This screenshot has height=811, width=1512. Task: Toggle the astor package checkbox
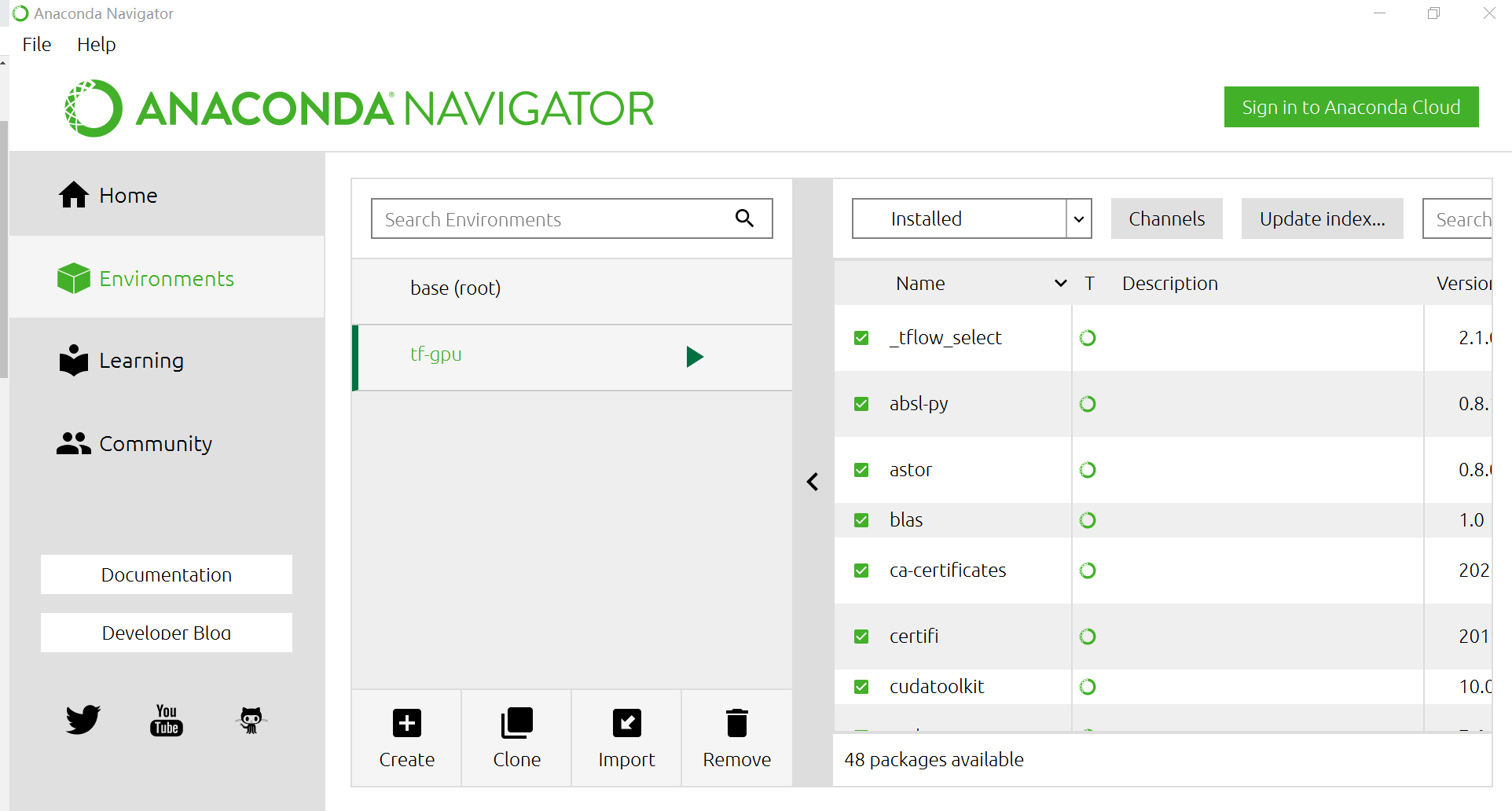861,470
